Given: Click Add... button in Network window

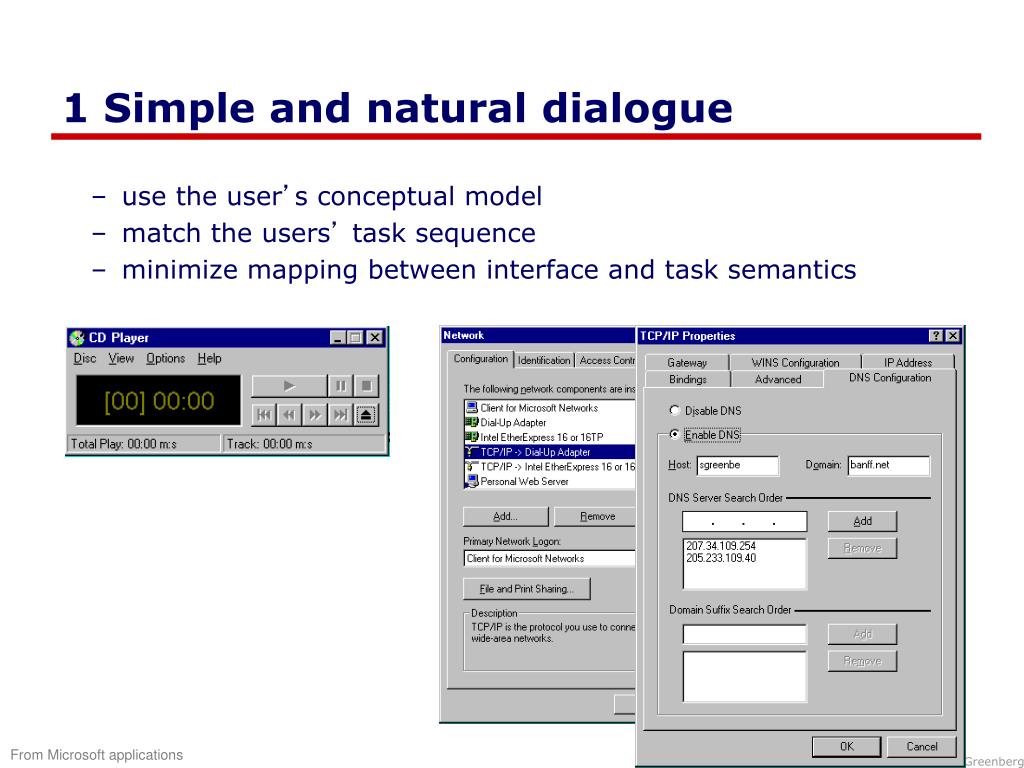Looking at the screenshot, I should (505, 516).
